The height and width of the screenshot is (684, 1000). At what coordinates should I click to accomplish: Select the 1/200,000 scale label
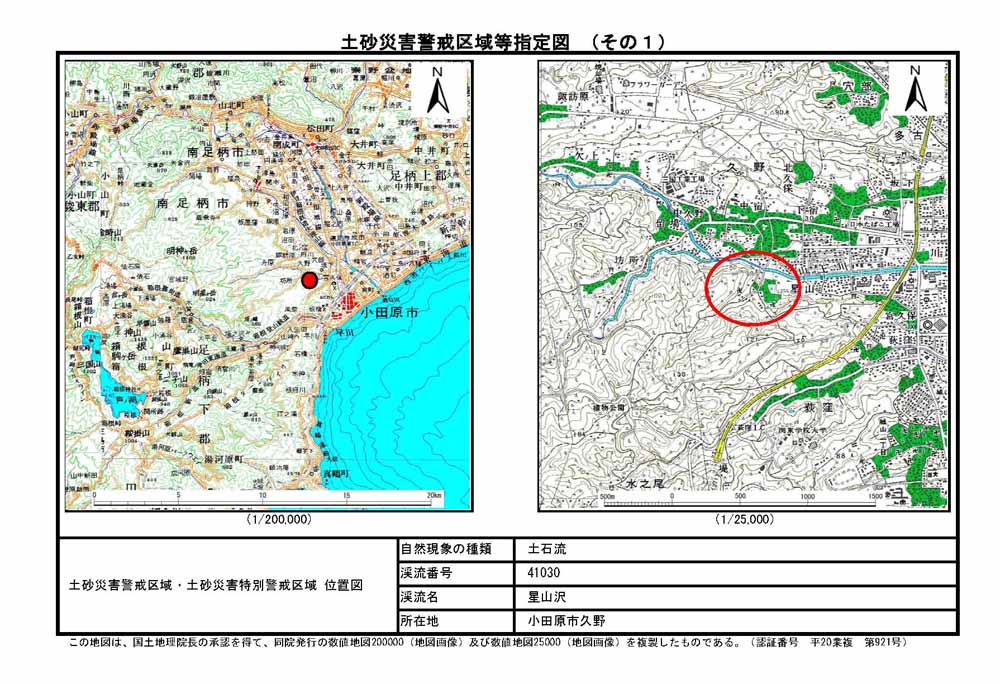[x=278, y=520]
